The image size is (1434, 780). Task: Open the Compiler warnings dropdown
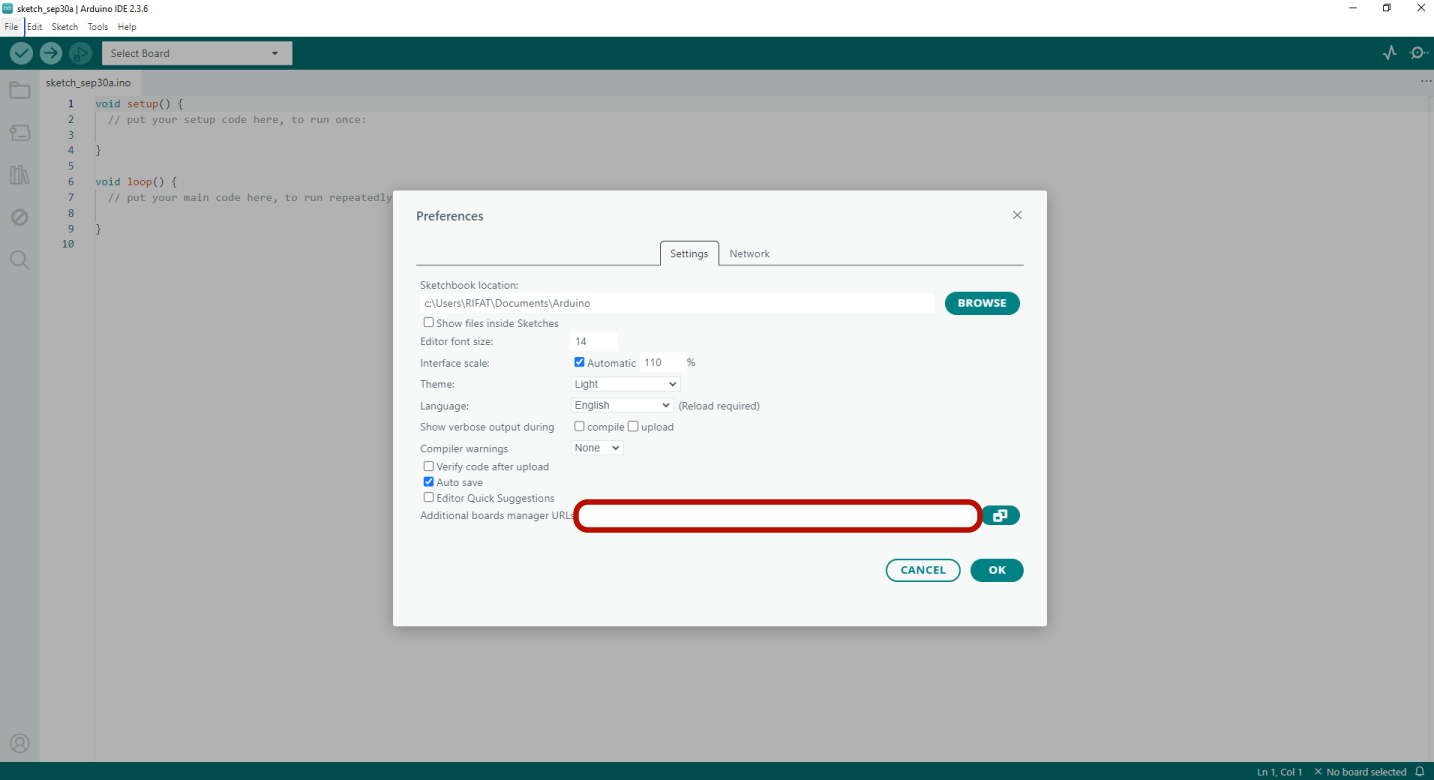point(597,448)
